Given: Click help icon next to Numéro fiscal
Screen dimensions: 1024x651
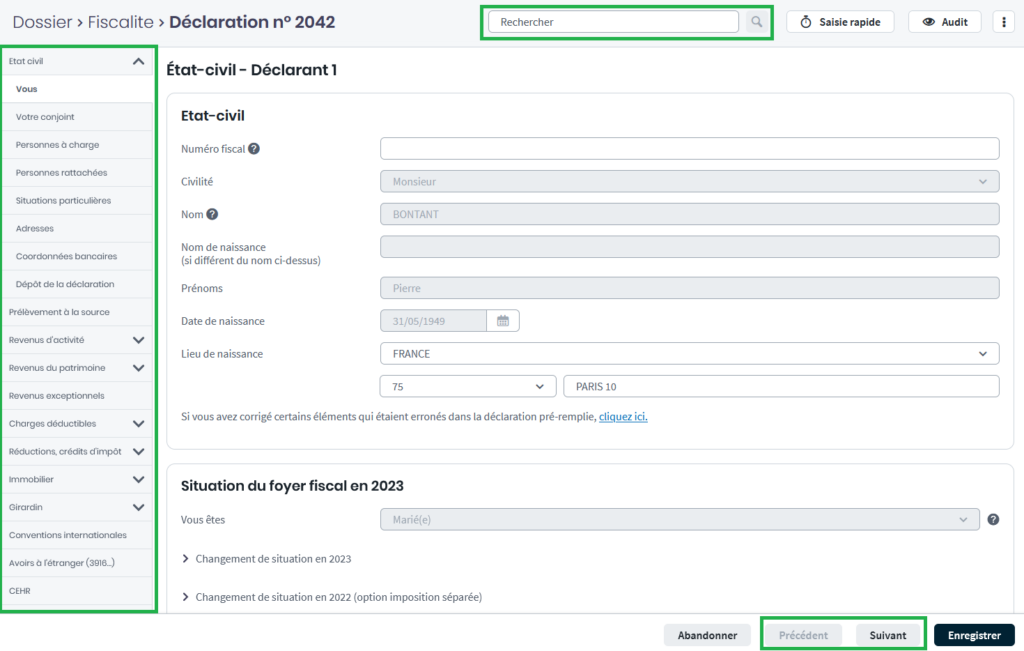Looking at the screenshot, I should pos(254,149).
